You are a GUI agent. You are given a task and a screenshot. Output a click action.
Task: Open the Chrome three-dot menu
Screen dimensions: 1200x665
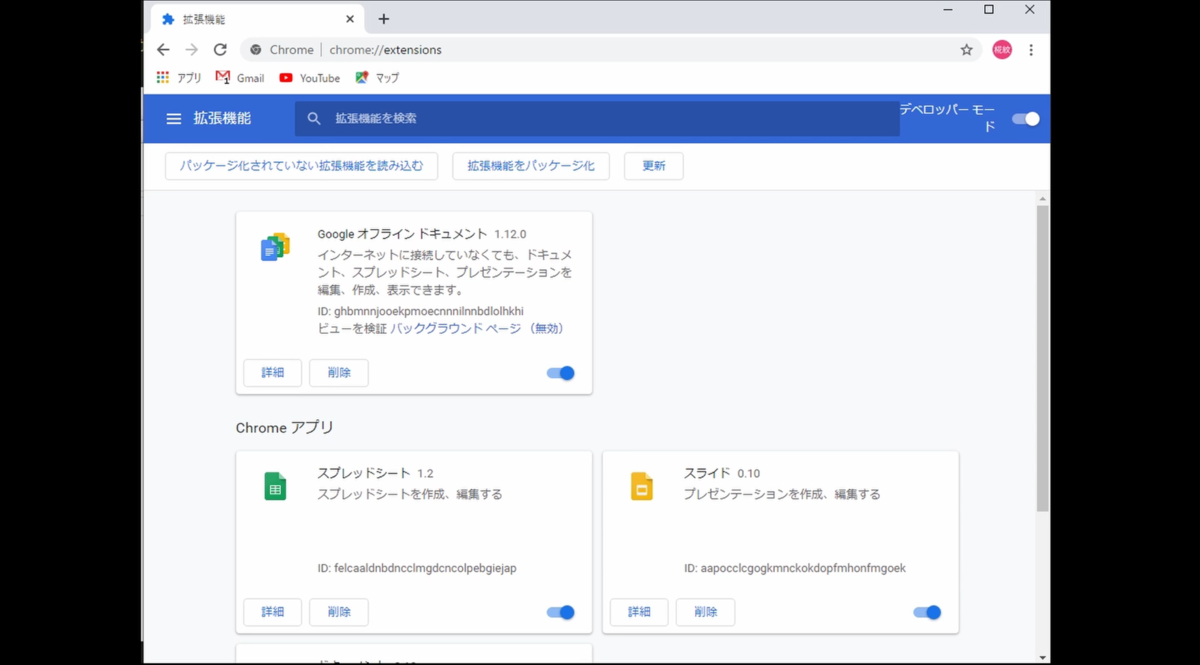[1031, 49]
